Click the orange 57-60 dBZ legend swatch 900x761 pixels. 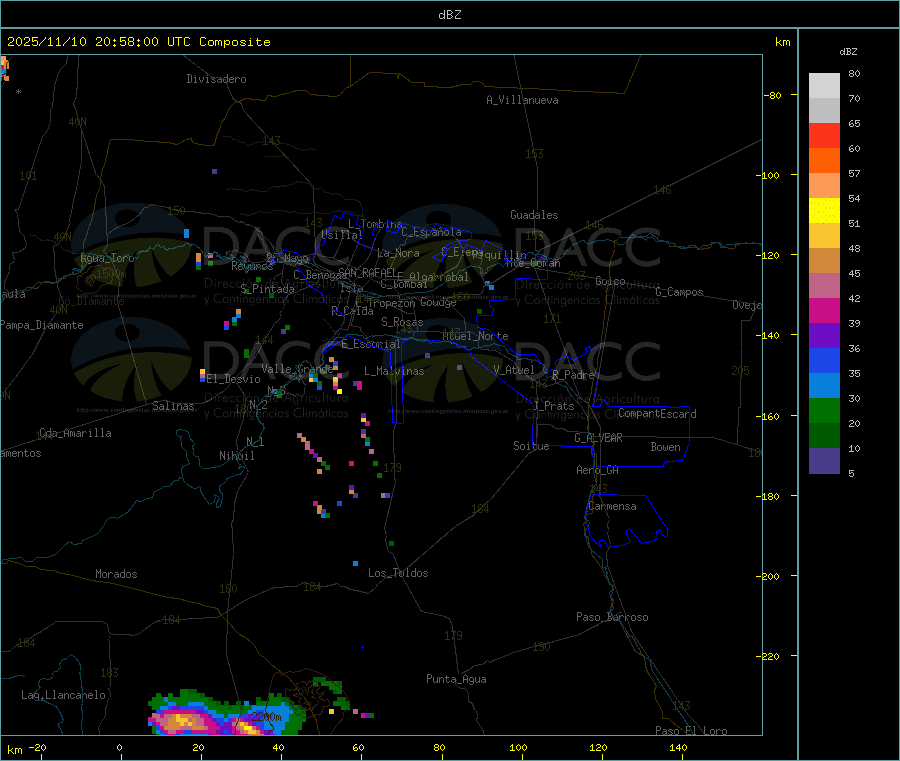[824, 161]
